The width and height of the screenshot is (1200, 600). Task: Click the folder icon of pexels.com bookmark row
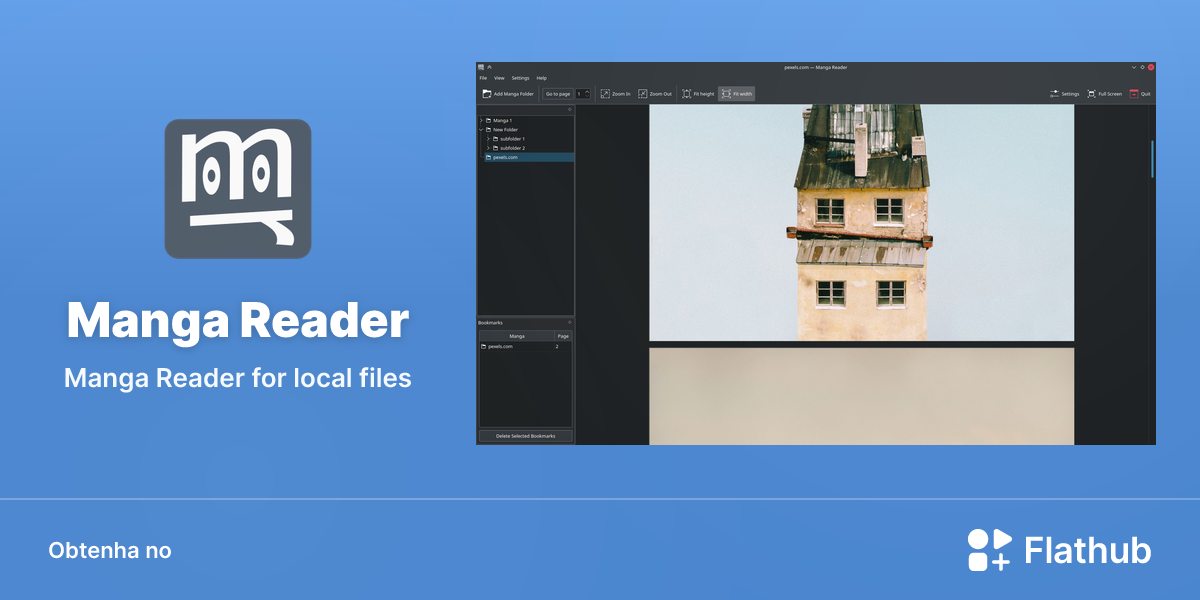pos(484,346)
